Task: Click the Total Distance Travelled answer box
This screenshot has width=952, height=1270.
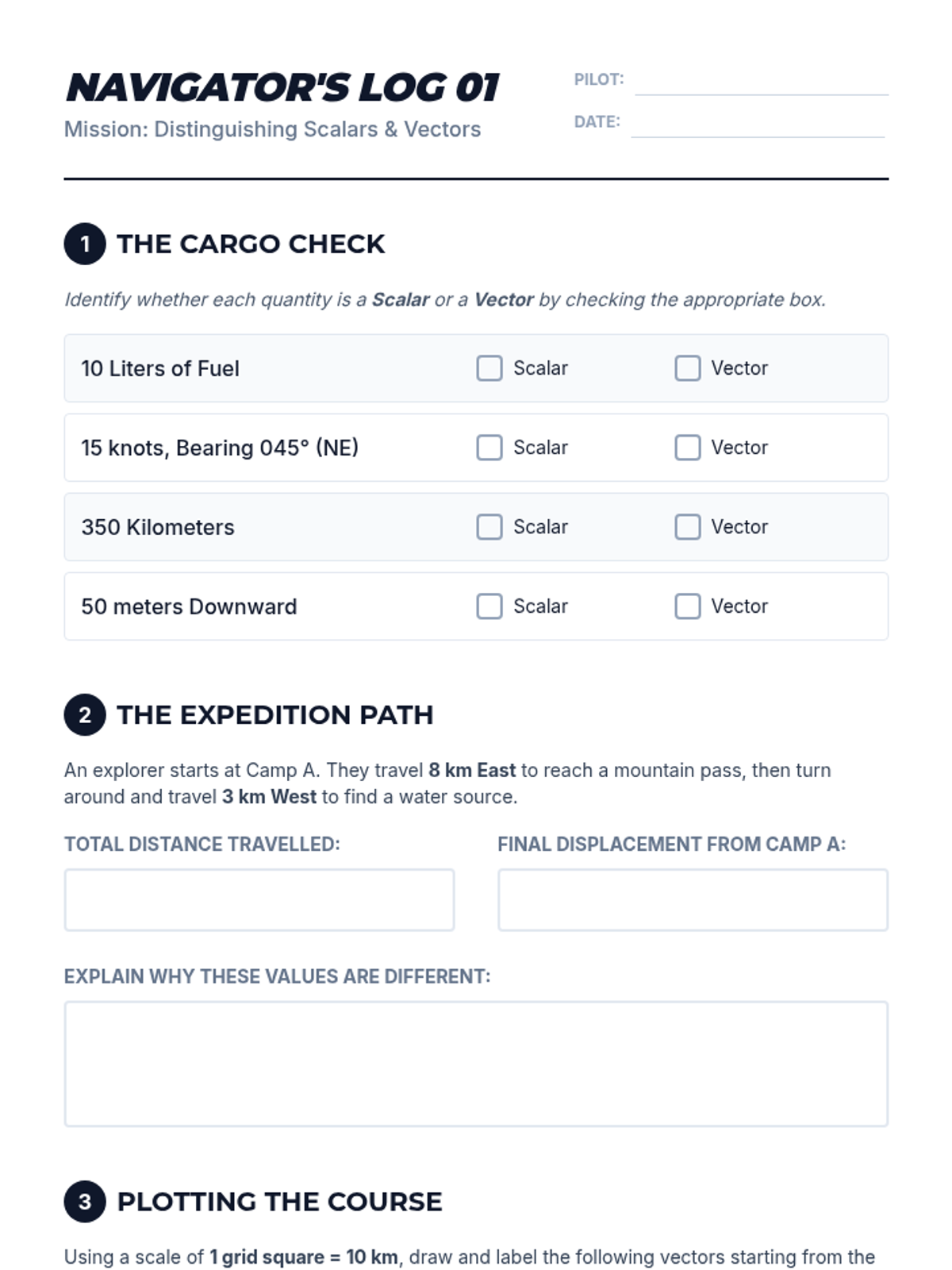Action: pyautogui.click(x=259, y=900)
